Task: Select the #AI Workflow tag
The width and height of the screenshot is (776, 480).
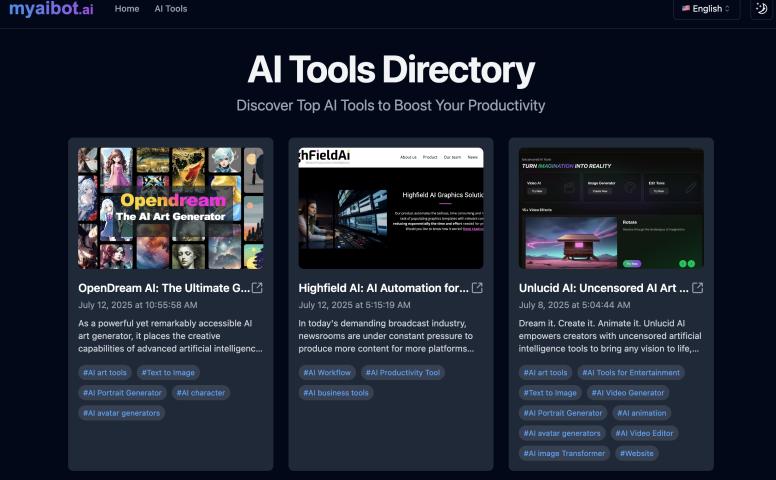Action: click(327, 373)
